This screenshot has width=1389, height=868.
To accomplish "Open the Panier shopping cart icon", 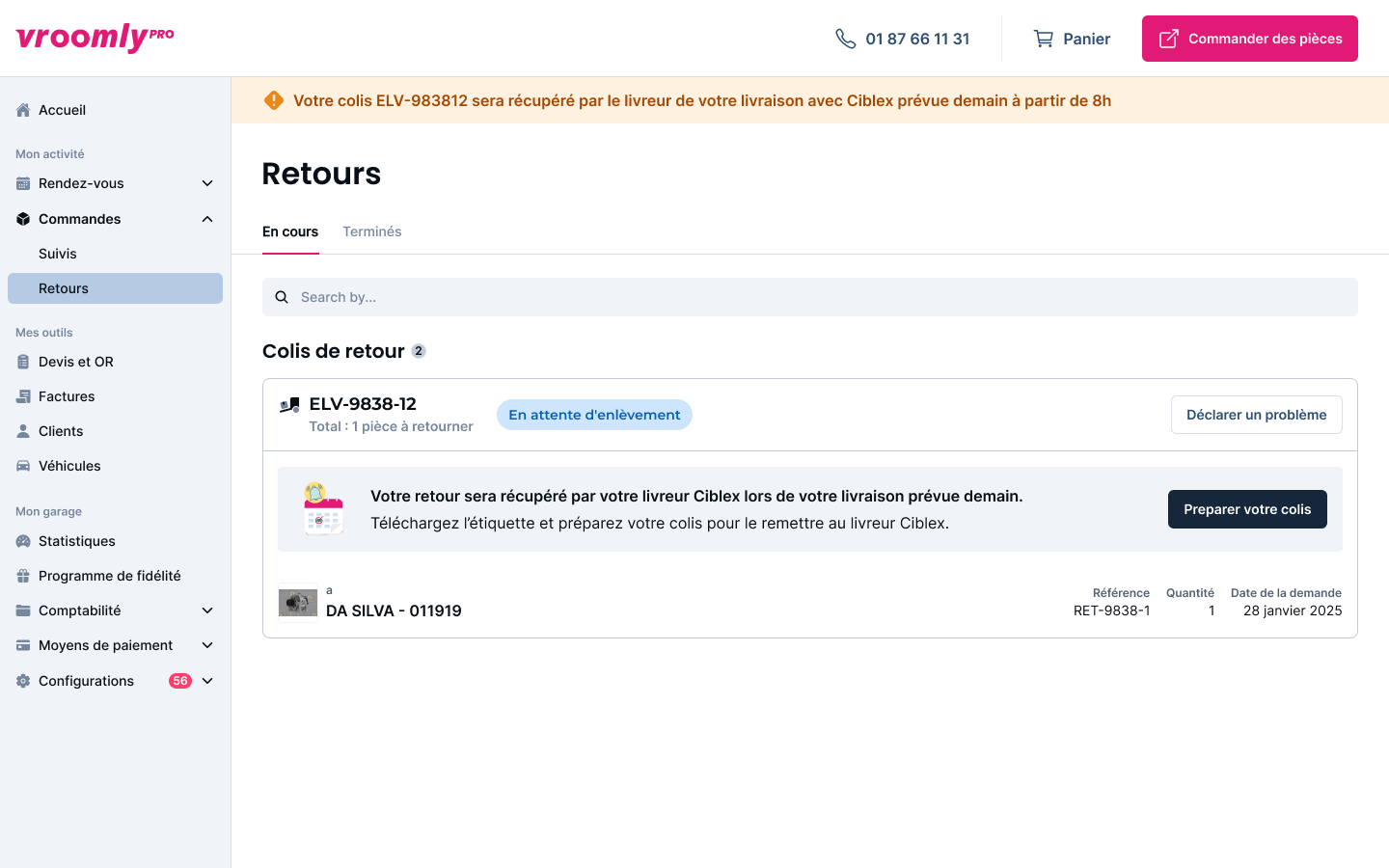I will point(1044,39).
